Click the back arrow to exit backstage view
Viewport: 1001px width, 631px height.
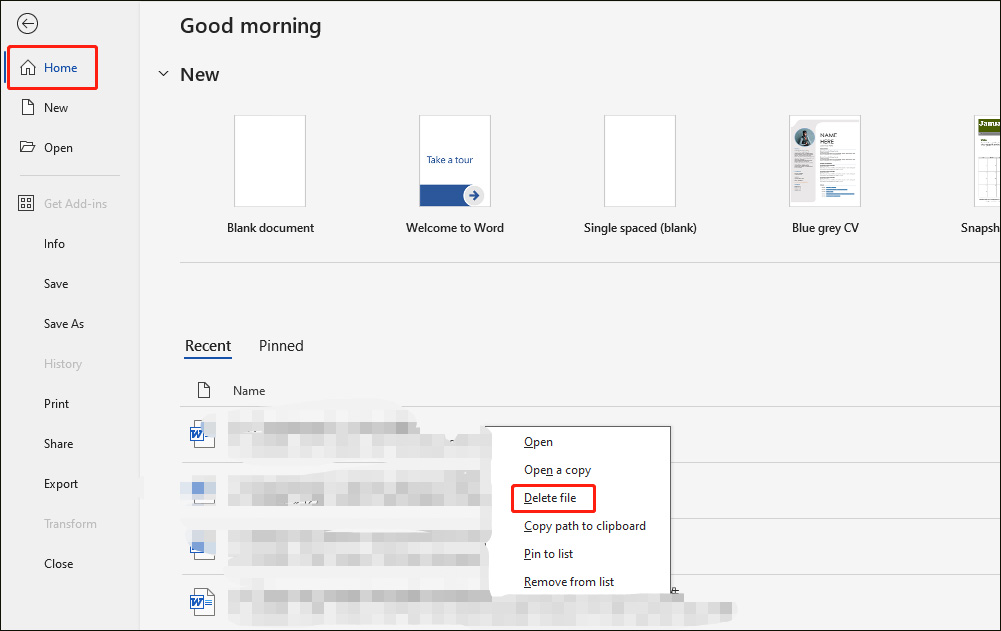click(x=27, y=22)
